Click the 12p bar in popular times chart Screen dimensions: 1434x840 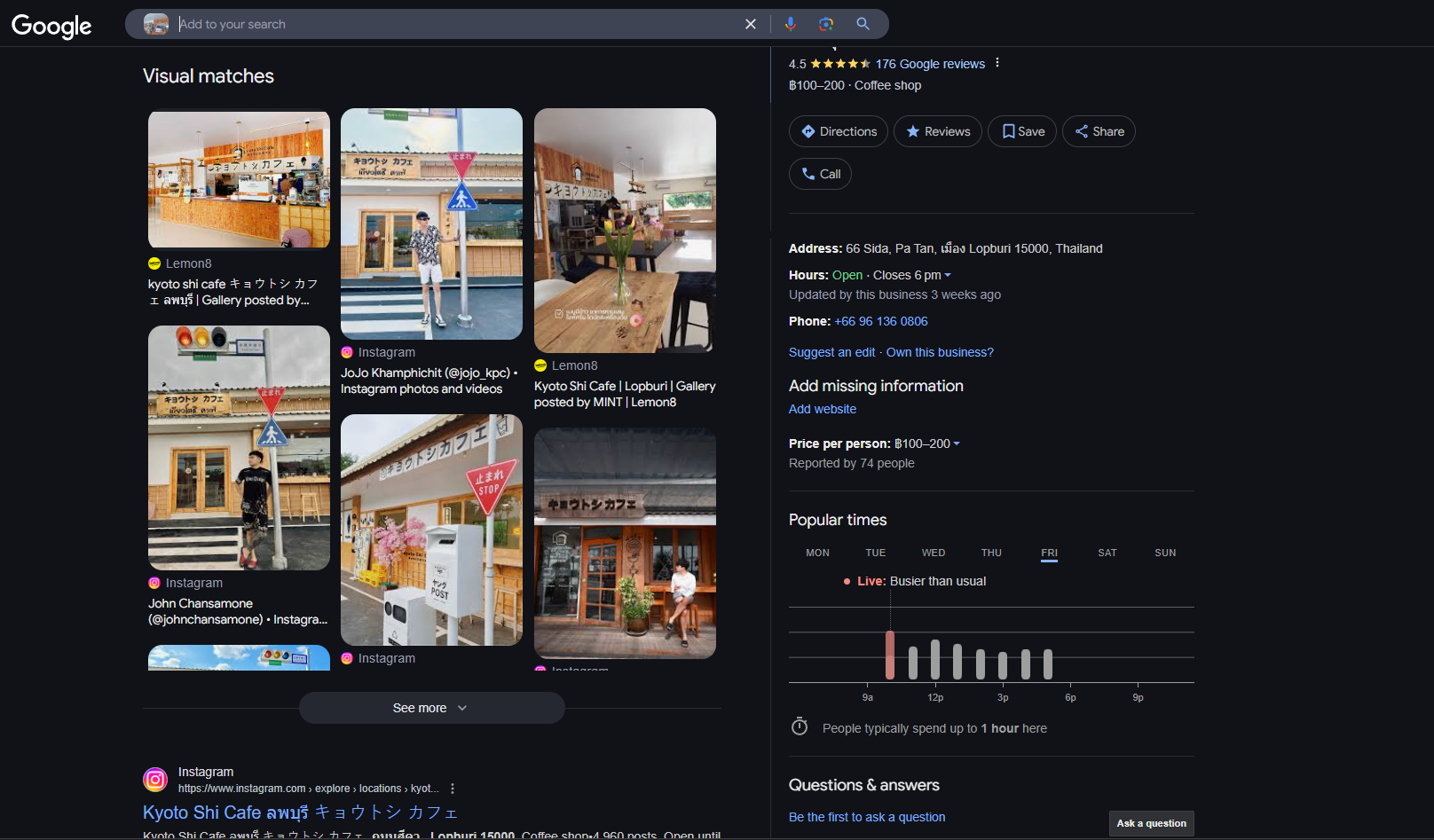point(935,659)
